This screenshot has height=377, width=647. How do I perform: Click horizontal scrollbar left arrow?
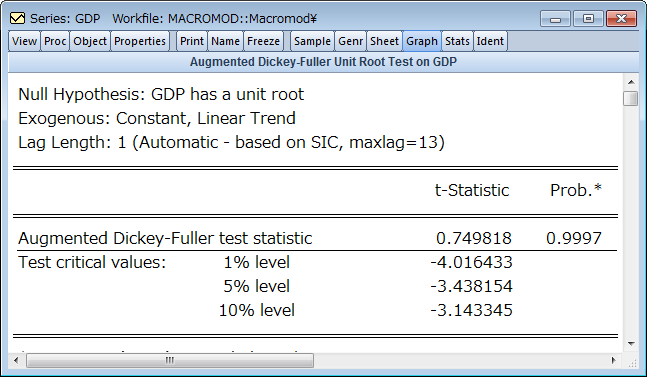pyautogui.click(x=16, y=361)
